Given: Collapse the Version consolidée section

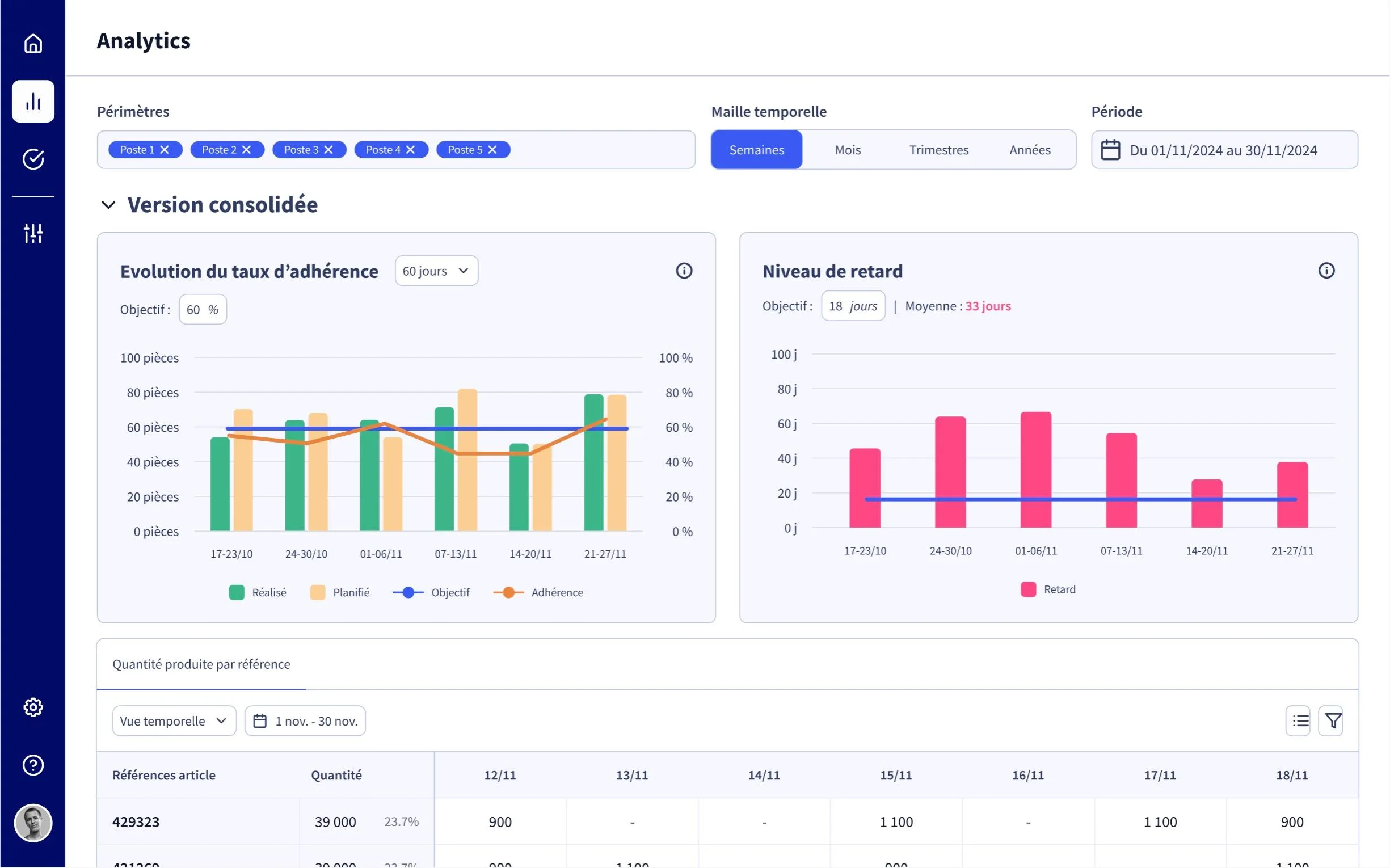Looking at the screenshot, I should [108, 205].
